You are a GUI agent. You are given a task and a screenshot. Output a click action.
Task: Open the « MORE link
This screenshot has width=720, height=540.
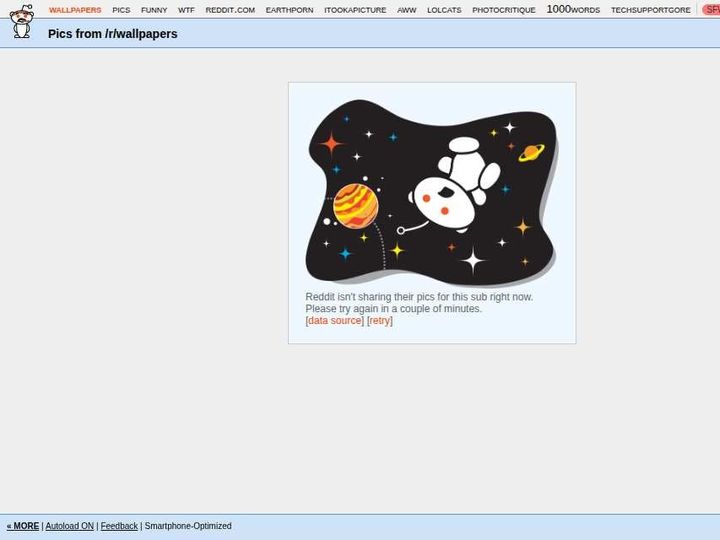(x=22, y=526)
